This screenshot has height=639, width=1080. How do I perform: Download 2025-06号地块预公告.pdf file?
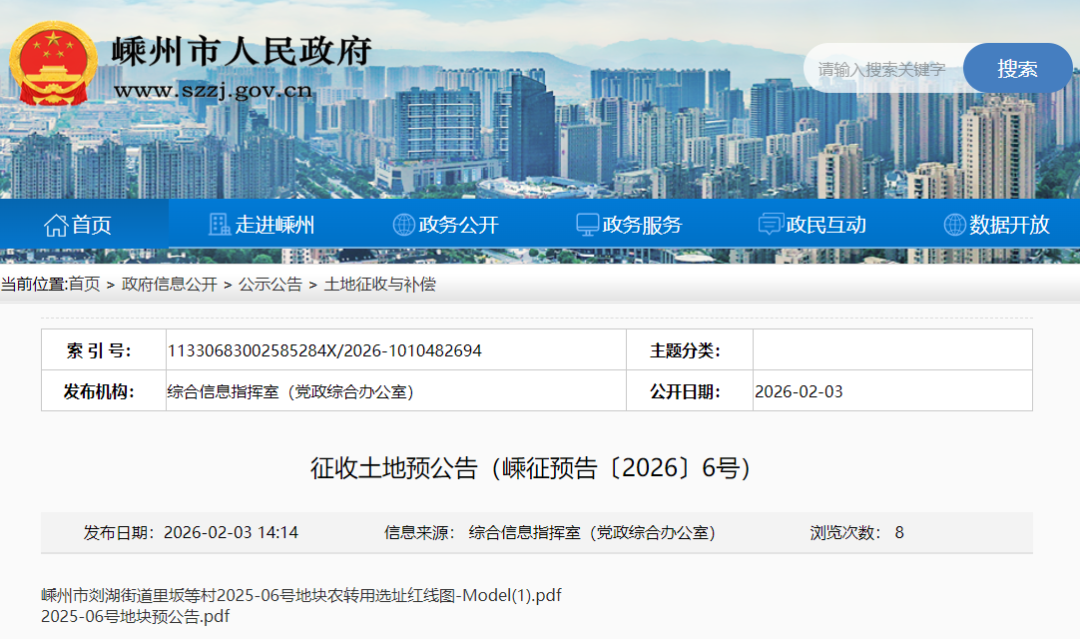[135, 616]
